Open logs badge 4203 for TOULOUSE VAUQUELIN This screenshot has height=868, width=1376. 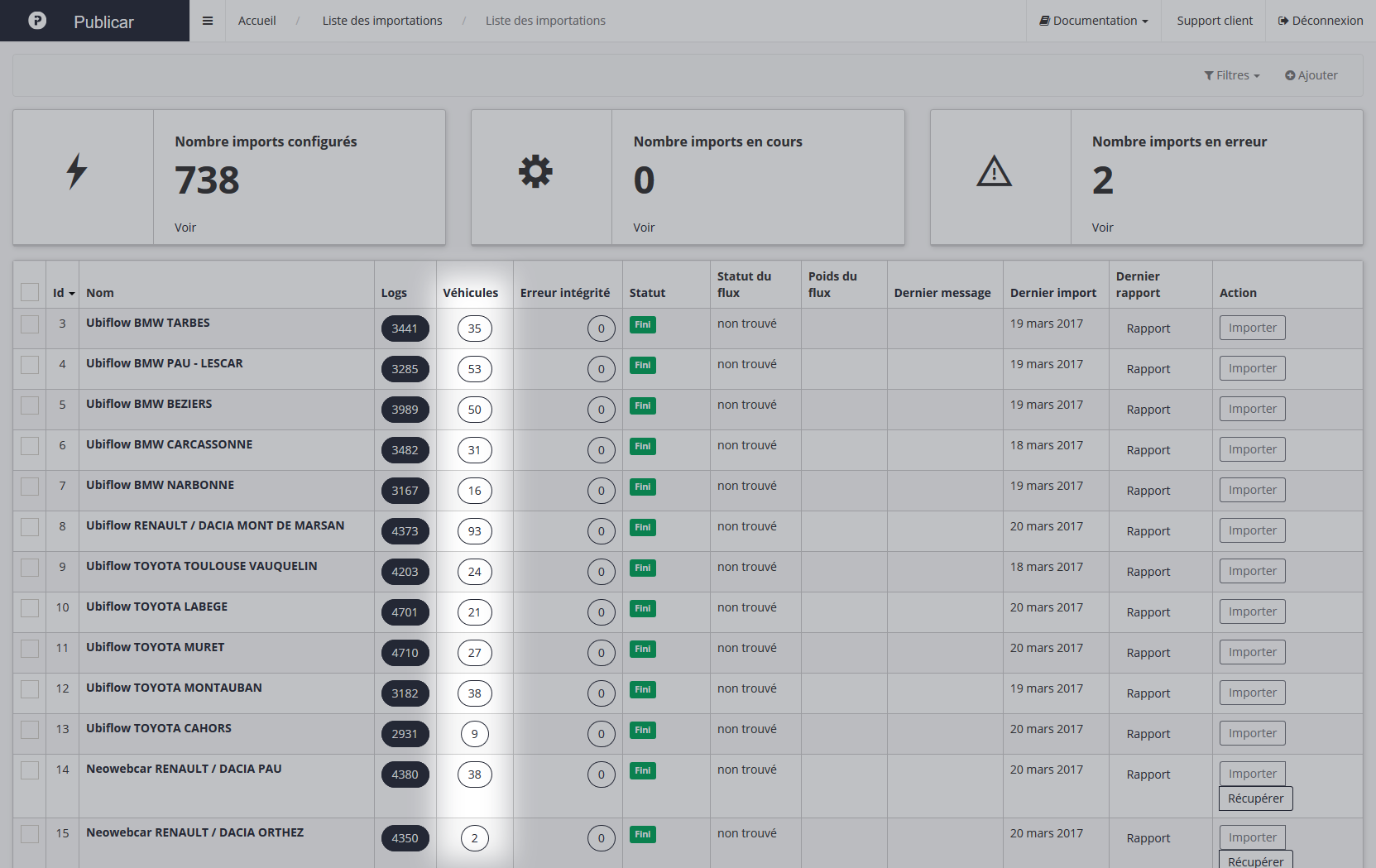click(x=405, y=572)
